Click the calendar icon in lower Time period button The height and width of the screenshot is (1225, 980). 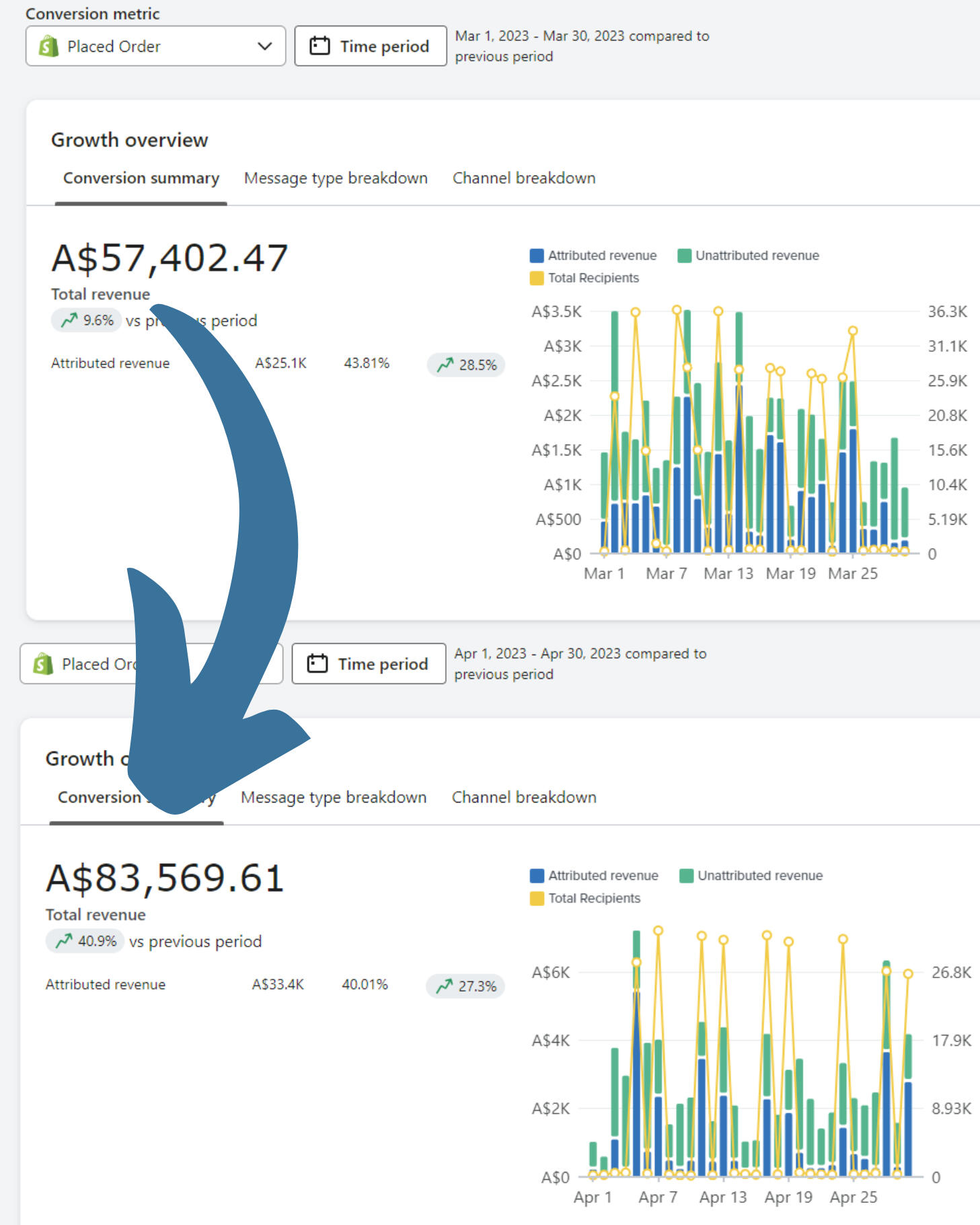tap(317, 664)
